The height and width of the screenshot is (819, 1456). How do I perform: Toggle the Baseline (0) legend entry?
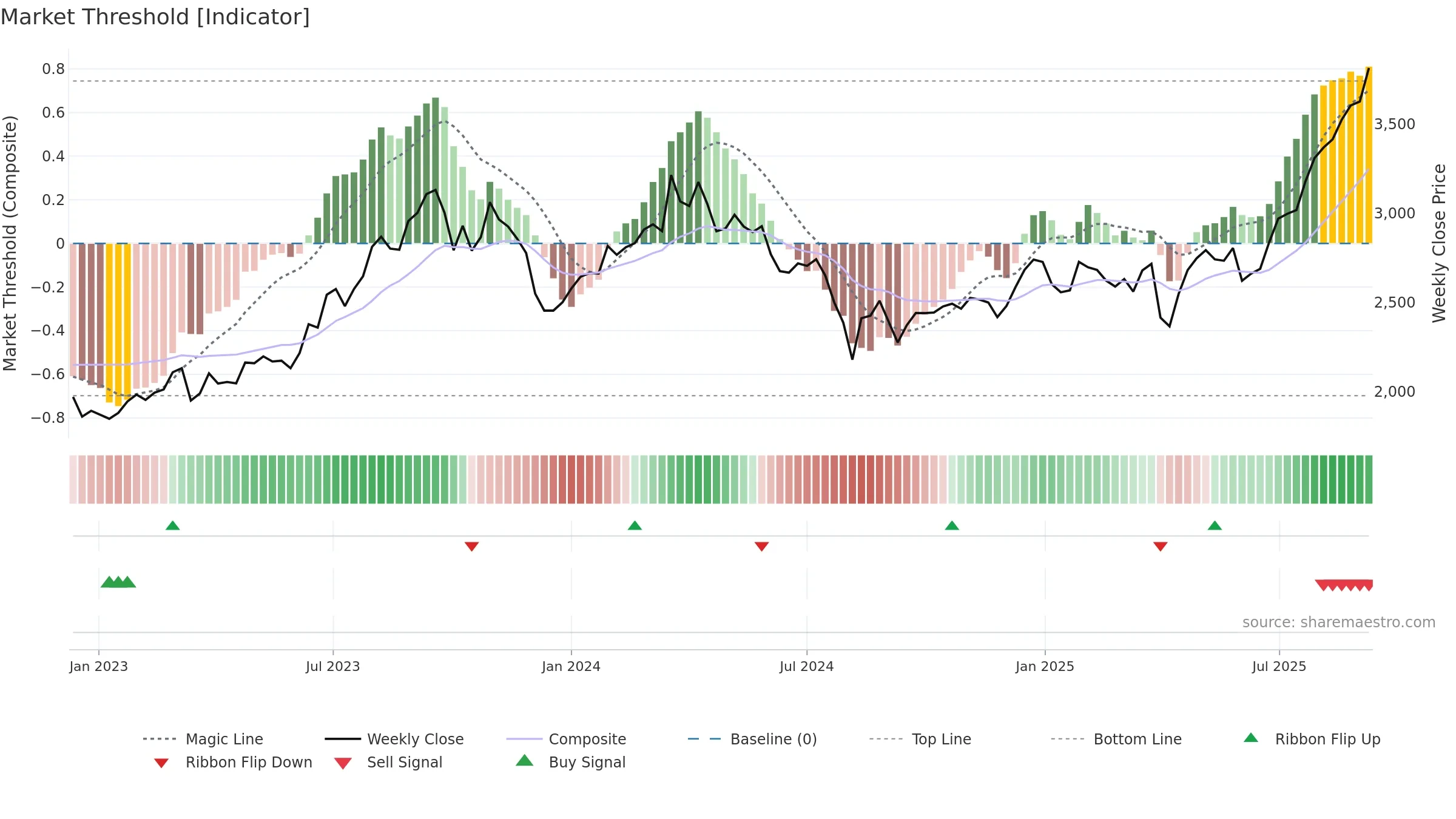(752, 739)
